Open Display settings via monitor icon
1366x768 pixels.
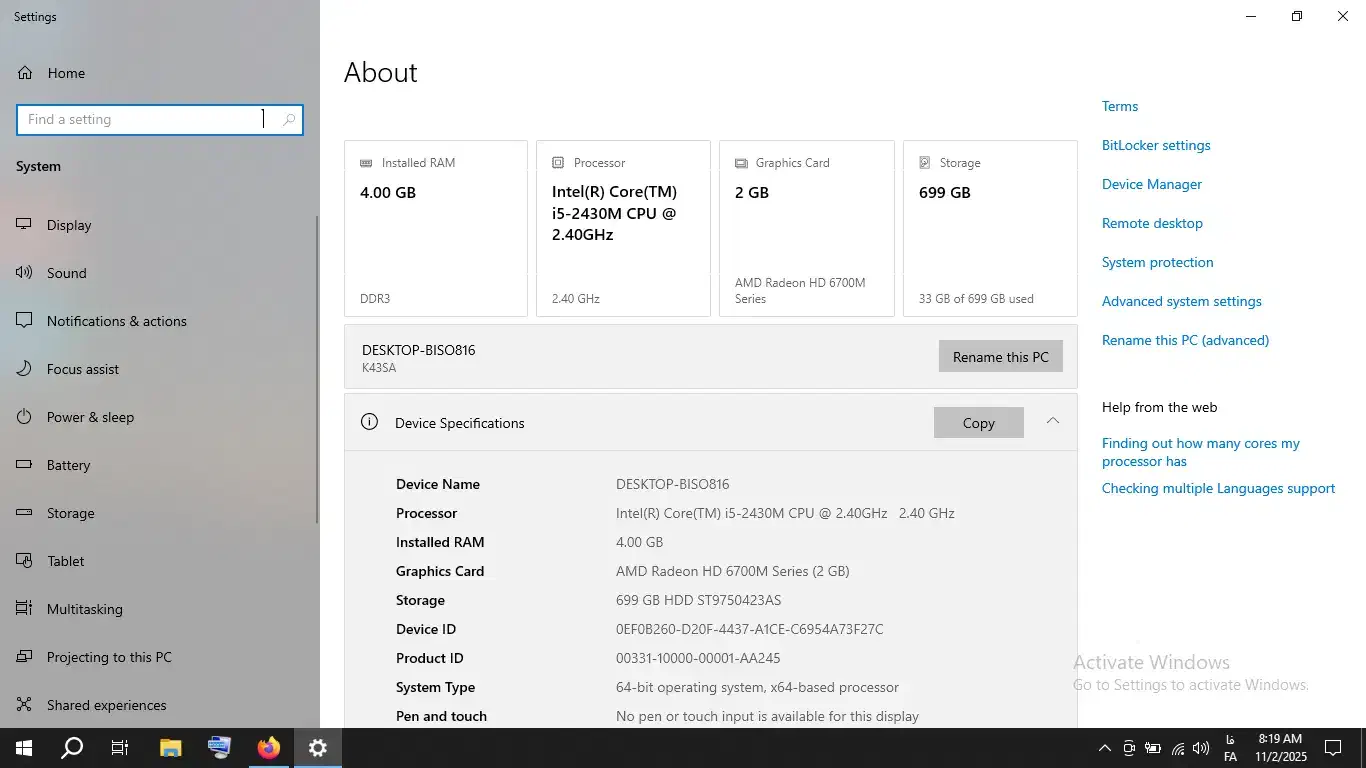25,225
